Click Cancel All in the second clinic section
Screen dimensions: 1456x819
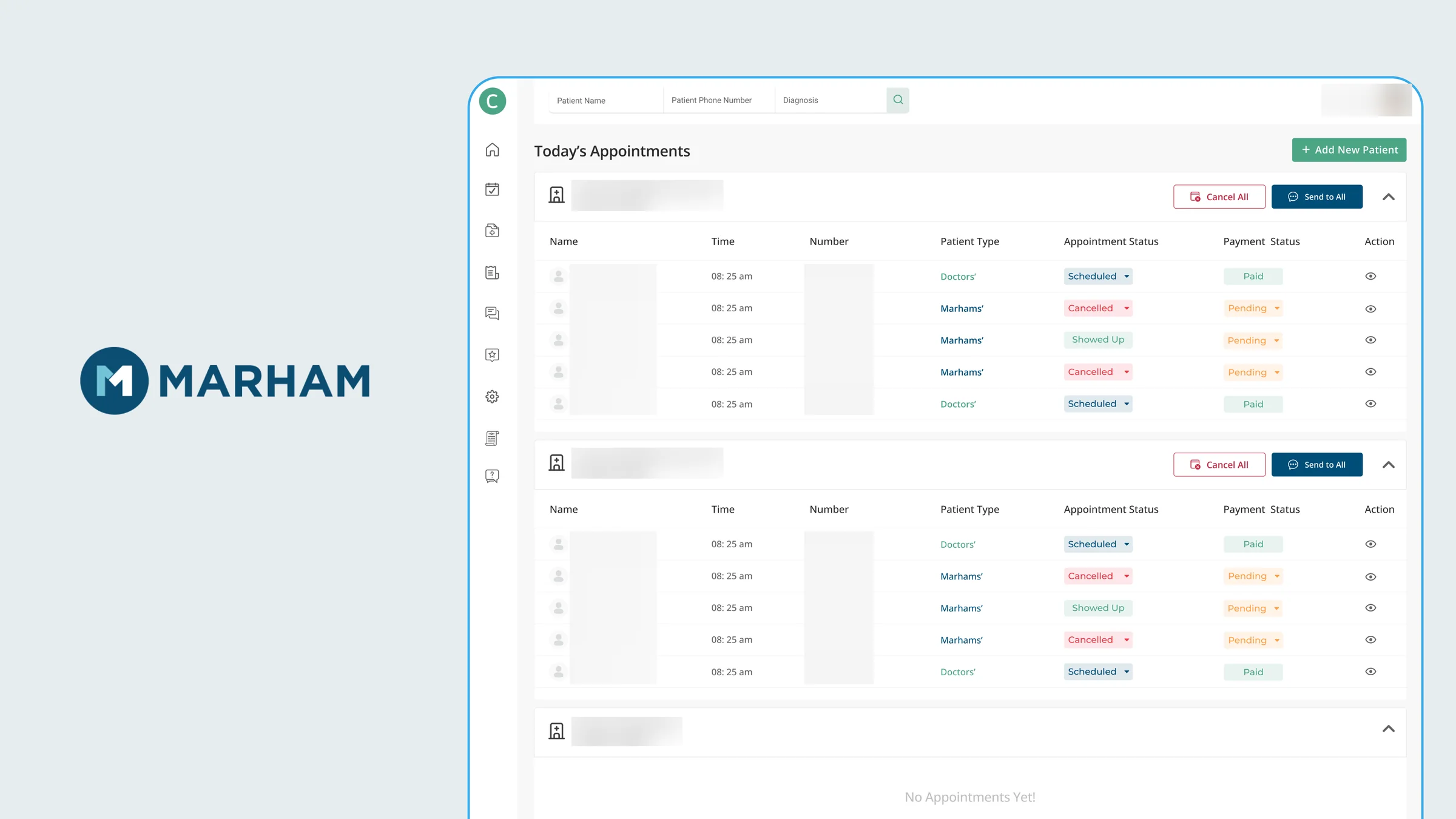pos(1219,465)
